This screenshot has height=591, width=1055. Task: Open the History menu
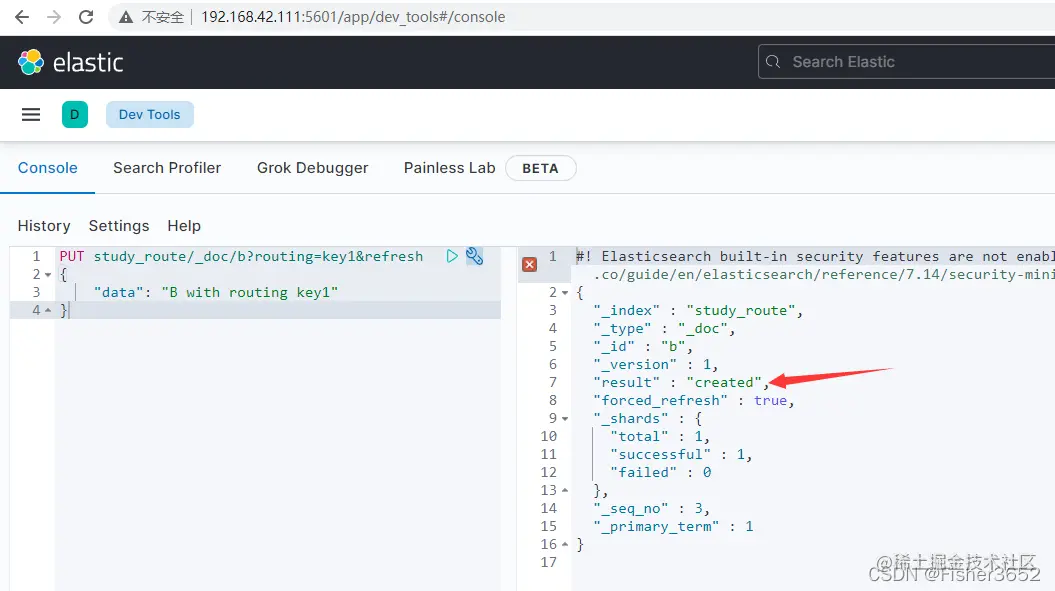pos(44,225)
